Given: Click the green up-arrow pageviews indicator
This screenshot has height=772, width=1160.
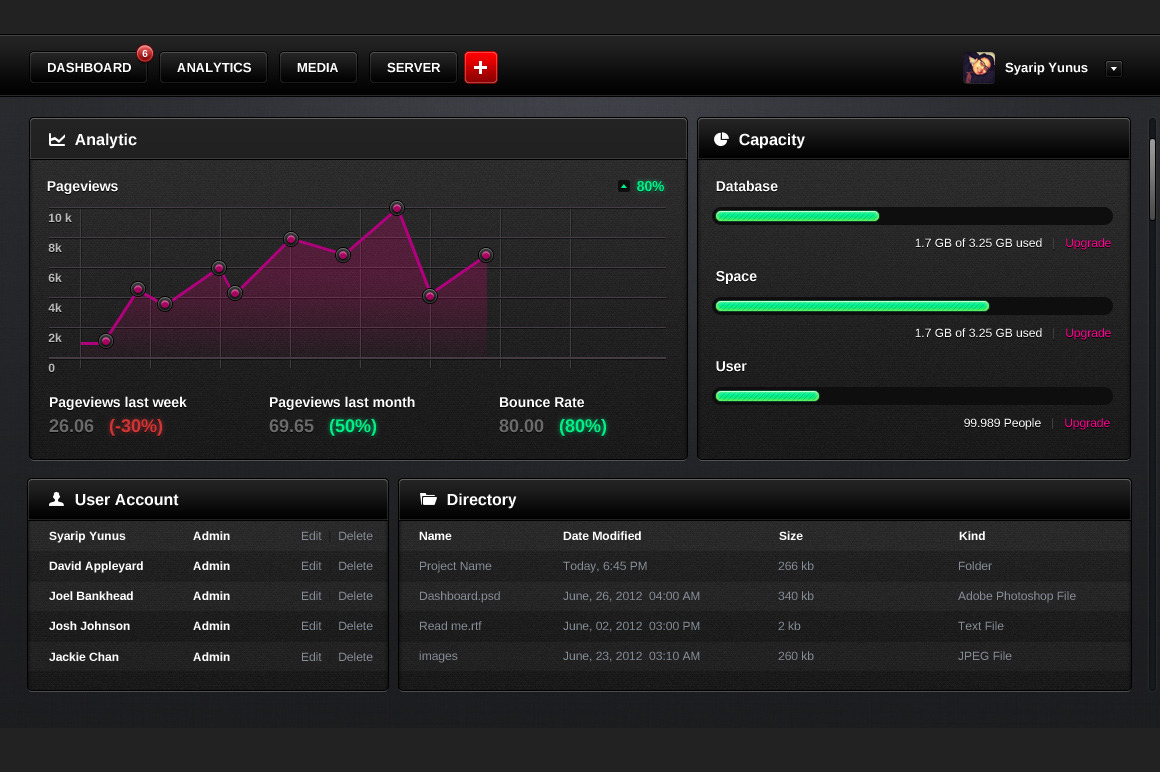Looking at the screenshot, I should [x=624, y=186].
